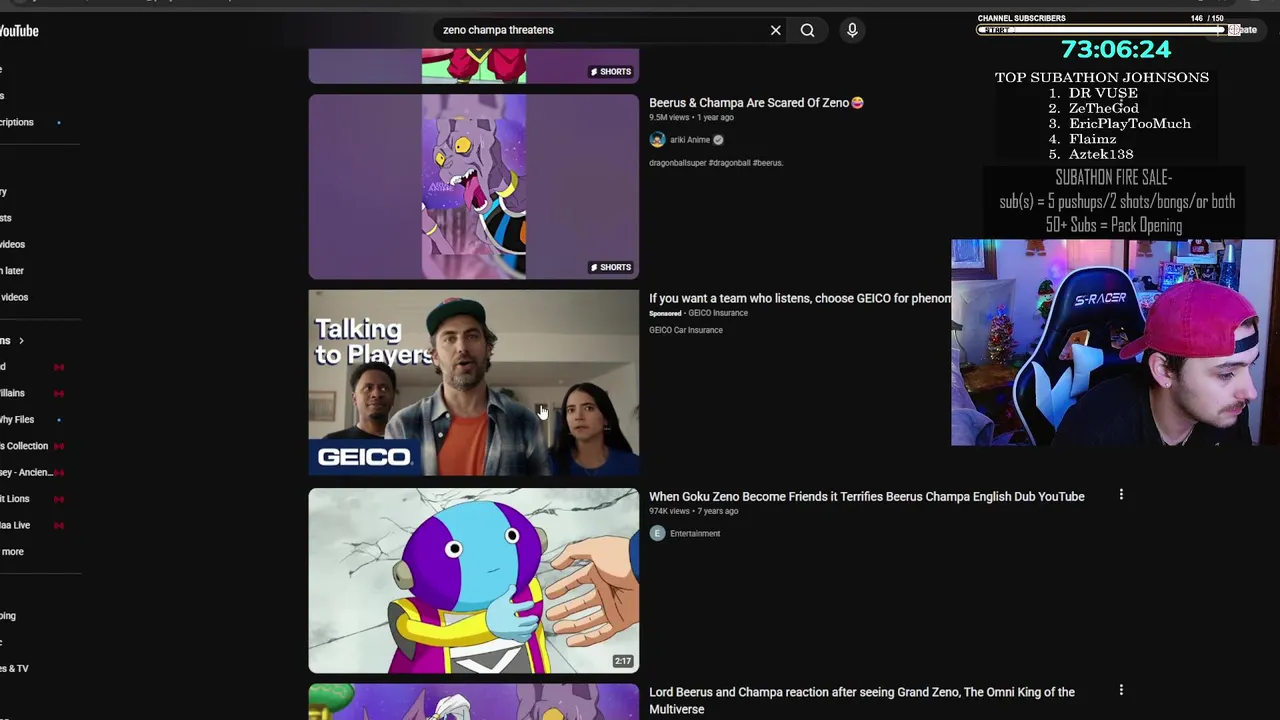Open the GEICO 'If you want a team who listens' ad title
This screenshot has width=1280, height=720.
tap(800, 298)
